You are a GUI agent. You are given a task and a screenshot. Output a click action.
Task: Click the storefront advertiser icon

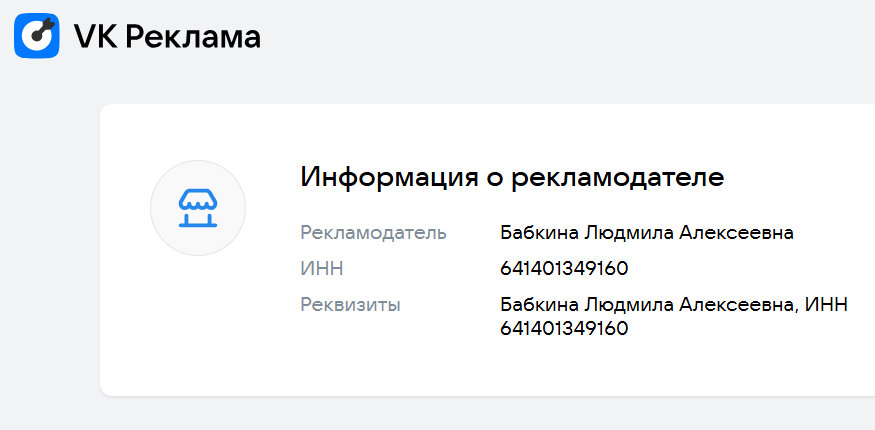(x=198, y=208)
